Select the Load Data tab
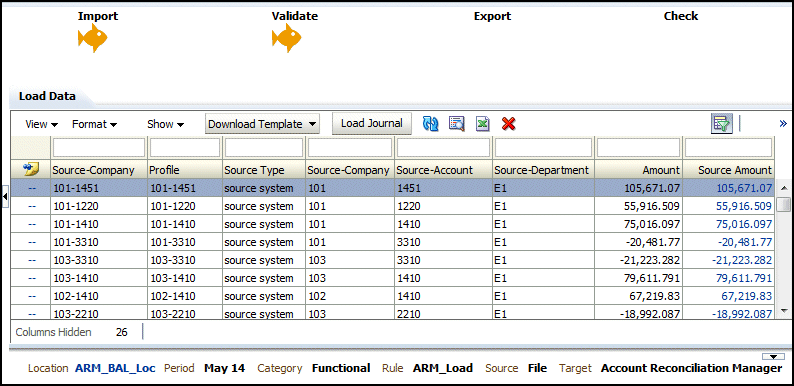Viewport: 794px width, 386px height. point(48,96)
